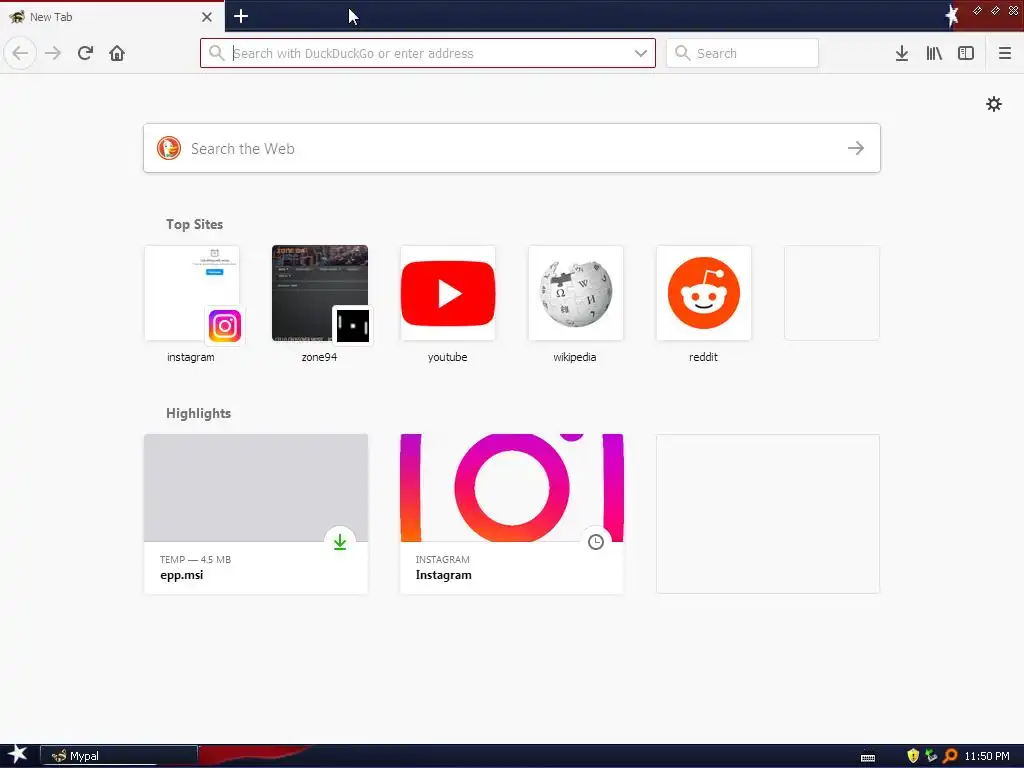Click the 'zone94' label under top sites
Viewport: 1024px width, 768px height.
coord(319,357)
